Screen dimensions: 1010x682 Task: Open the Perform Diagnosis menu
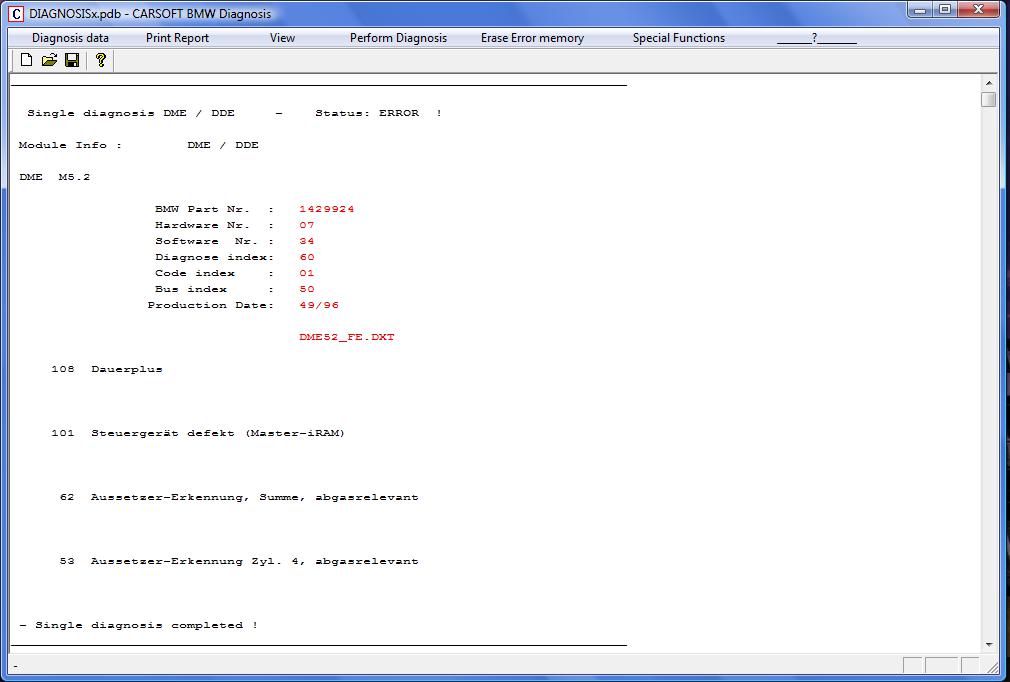tap(398, 38)
